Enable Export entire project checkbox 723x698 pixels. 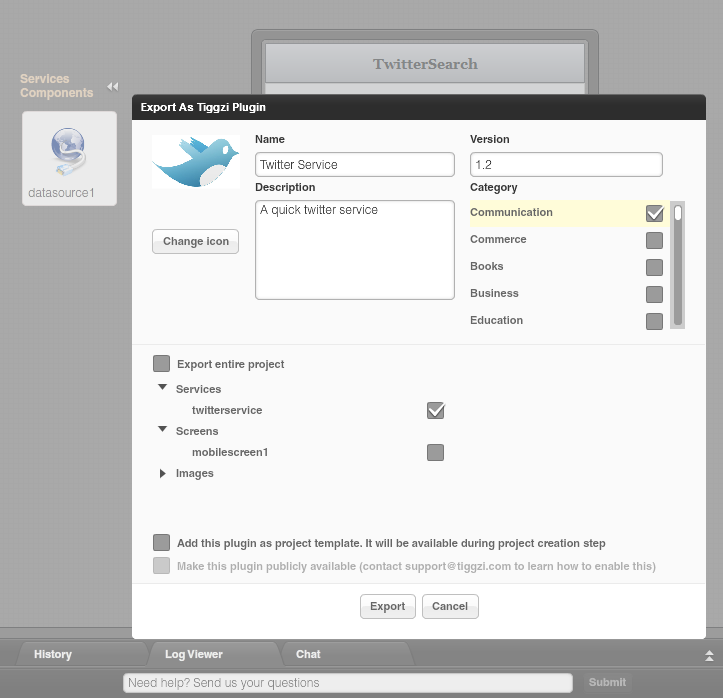[161, 363]
